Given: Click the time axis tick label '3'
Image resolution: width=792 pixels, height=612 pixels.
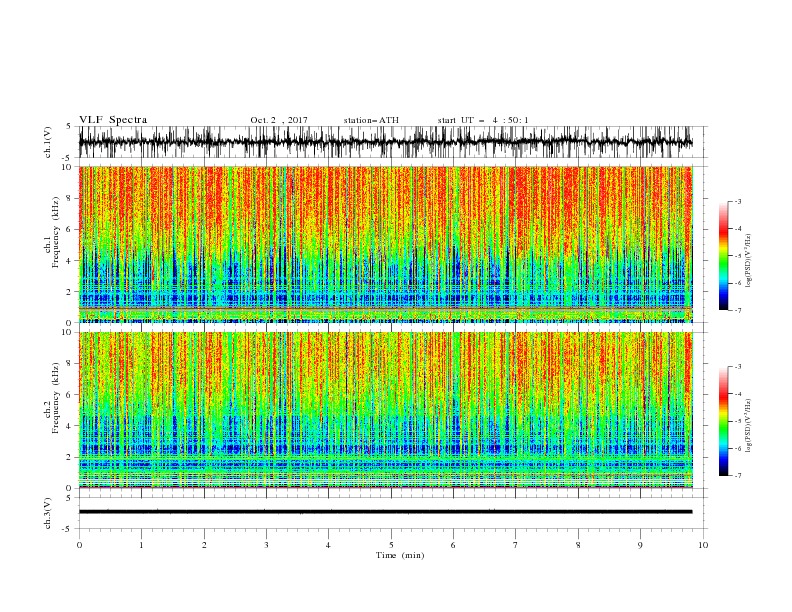Looking at the screenshot, I should pos(266,545).
